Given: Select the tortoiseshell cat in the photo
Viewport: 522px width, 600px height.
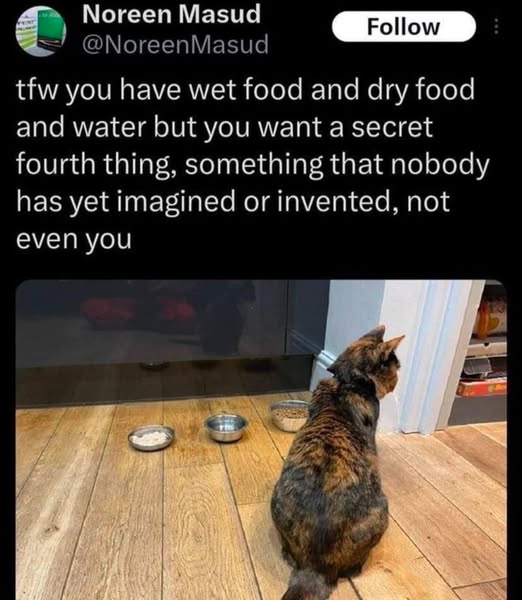Looking at the screenshot, I should [x=335, y=463].
